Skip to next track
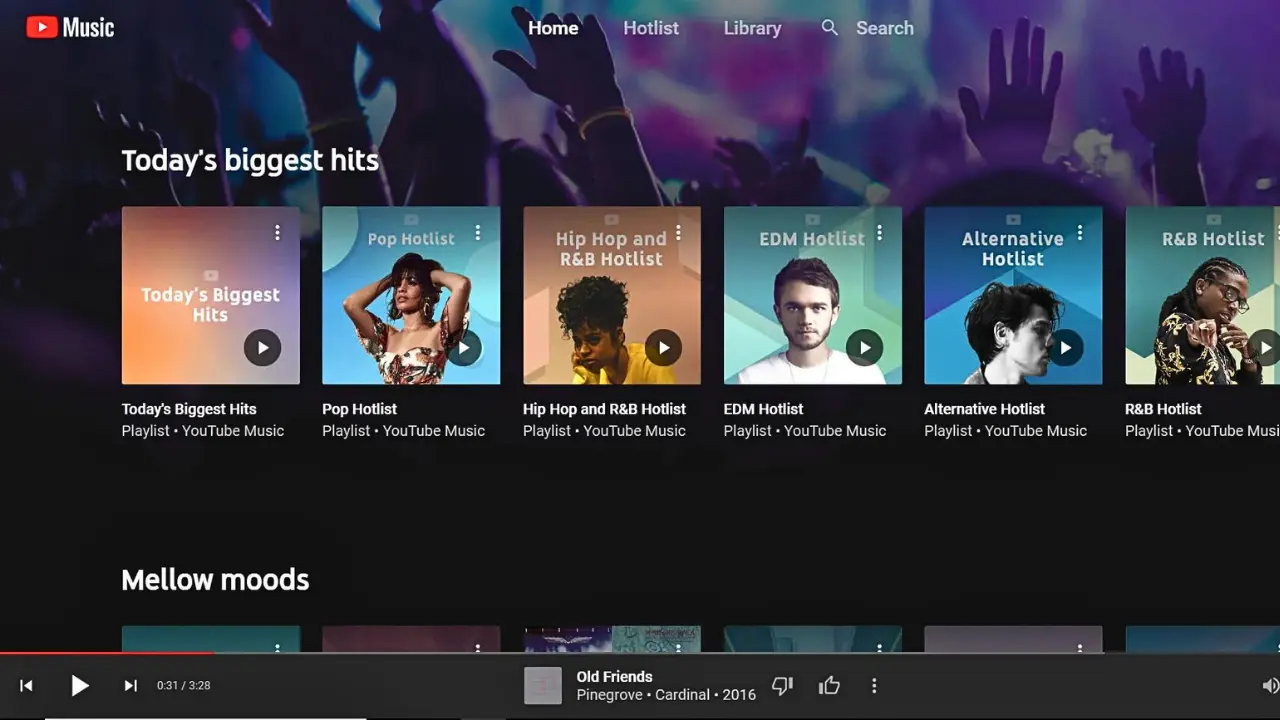1280x720 pixels. (x=130, y=686)
